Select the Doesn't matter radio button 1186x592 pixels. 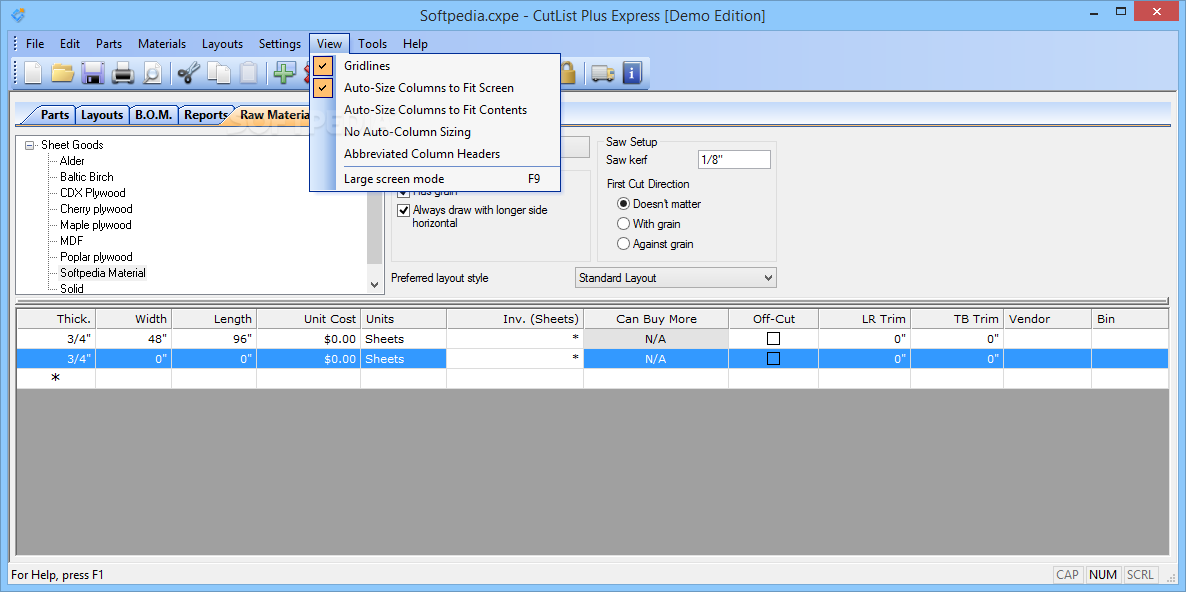click(624, 203)
